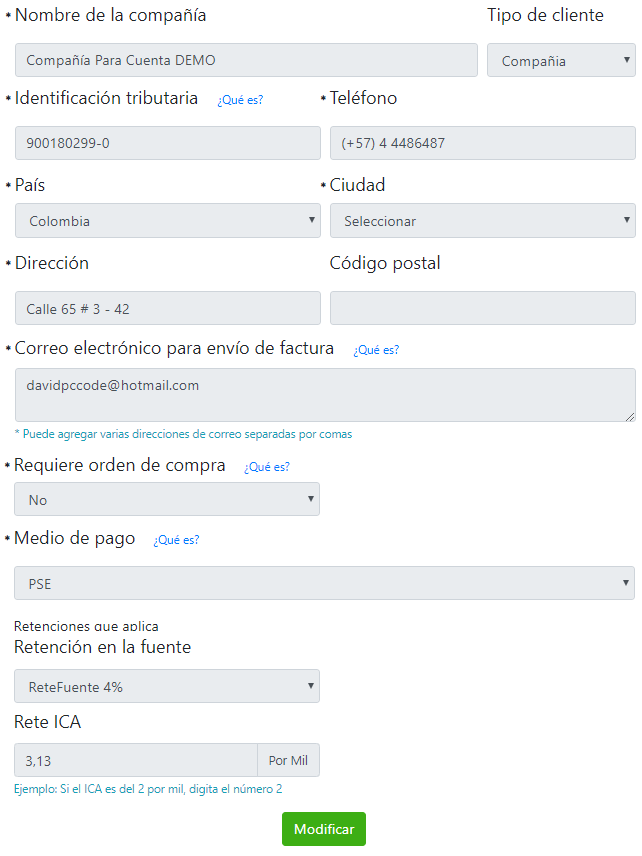Open the País dropdown showing Colombia
Viewport: 642px width, 856px height.
point(166,220)
